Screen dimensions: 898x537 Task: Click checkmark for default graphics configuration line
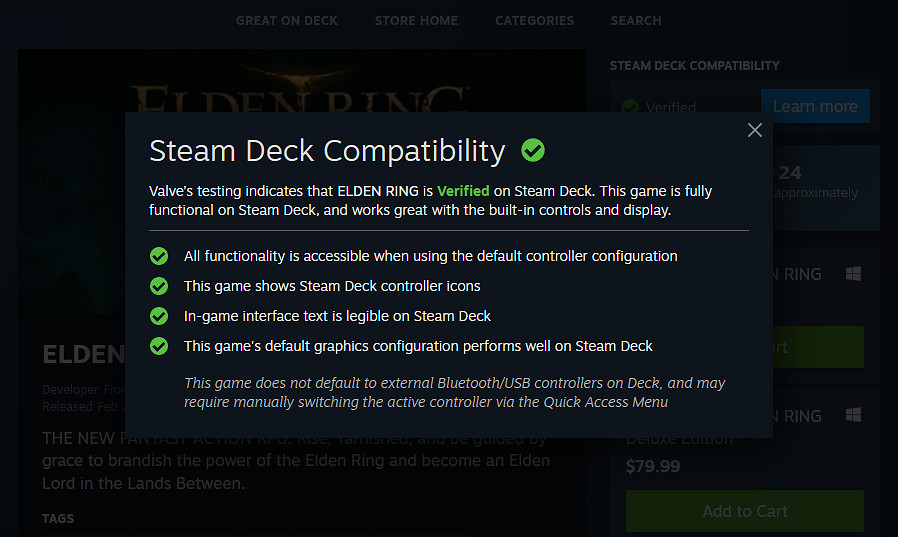[x=158, y=346]
